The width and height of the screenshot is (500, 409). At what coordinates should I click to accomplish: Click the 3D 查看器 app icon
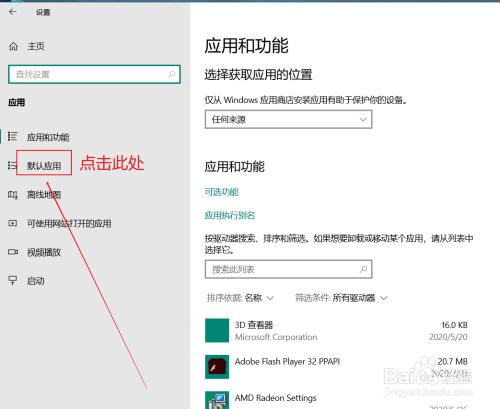point(217,331)
